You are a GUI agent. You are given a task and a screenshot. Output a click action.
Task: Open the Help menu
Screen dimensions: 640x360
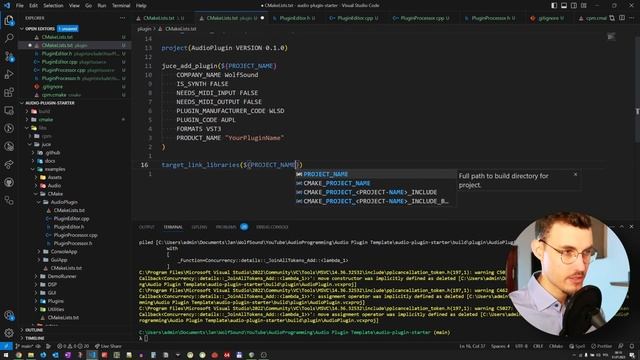pyautogui.click(x=141, y=6)
